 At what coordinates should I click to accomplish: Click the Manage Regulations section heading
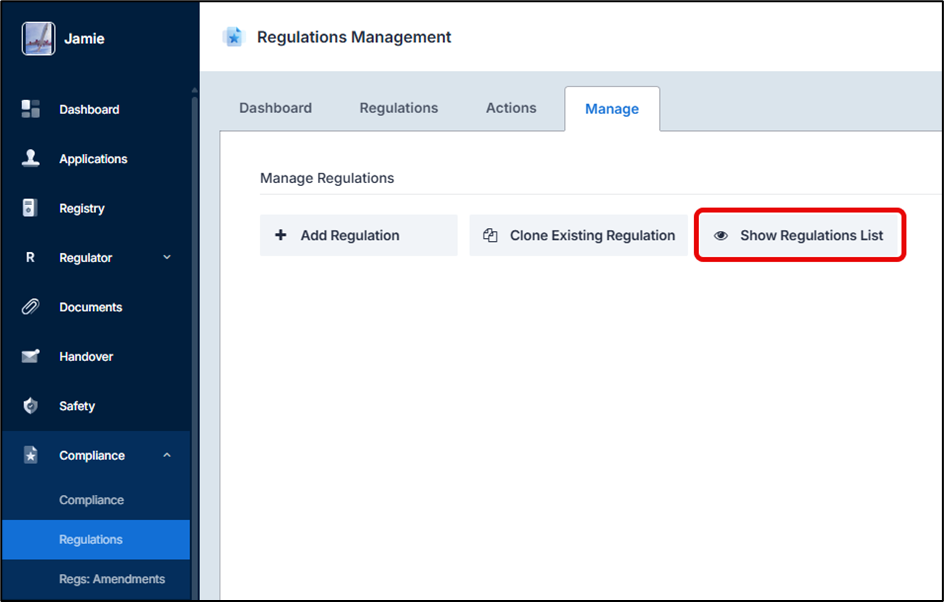click(x=327, y=178)
